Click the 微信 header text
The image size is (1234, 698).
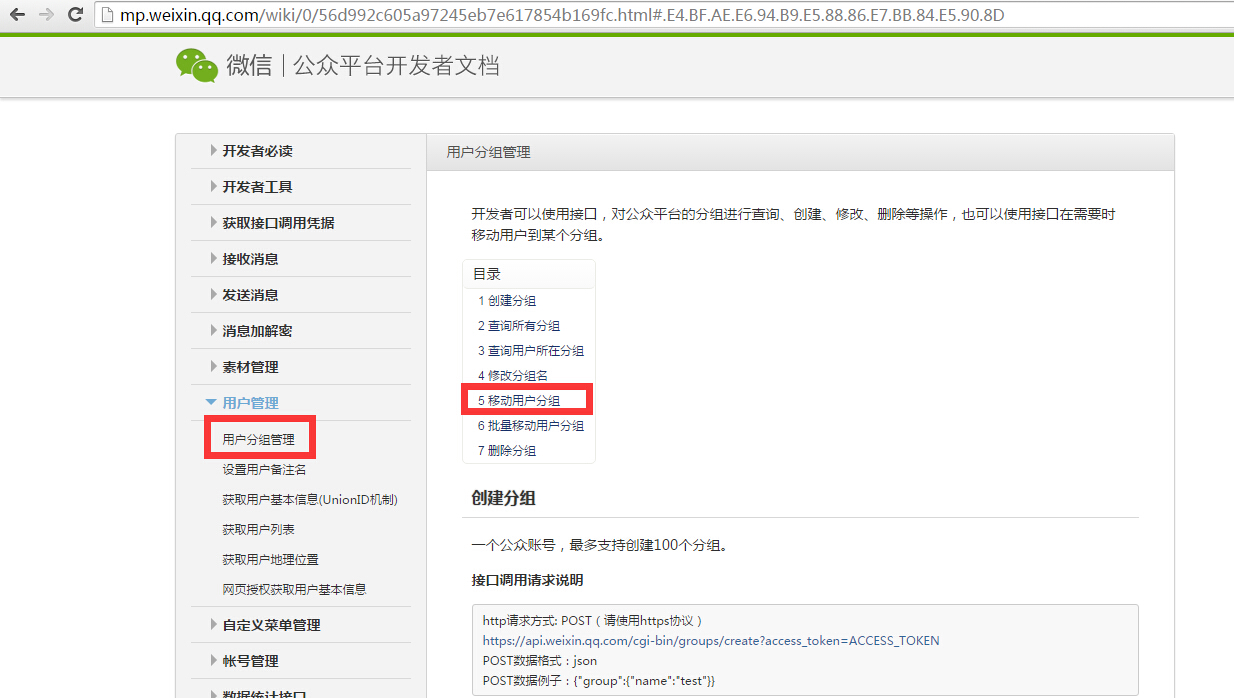249,66
